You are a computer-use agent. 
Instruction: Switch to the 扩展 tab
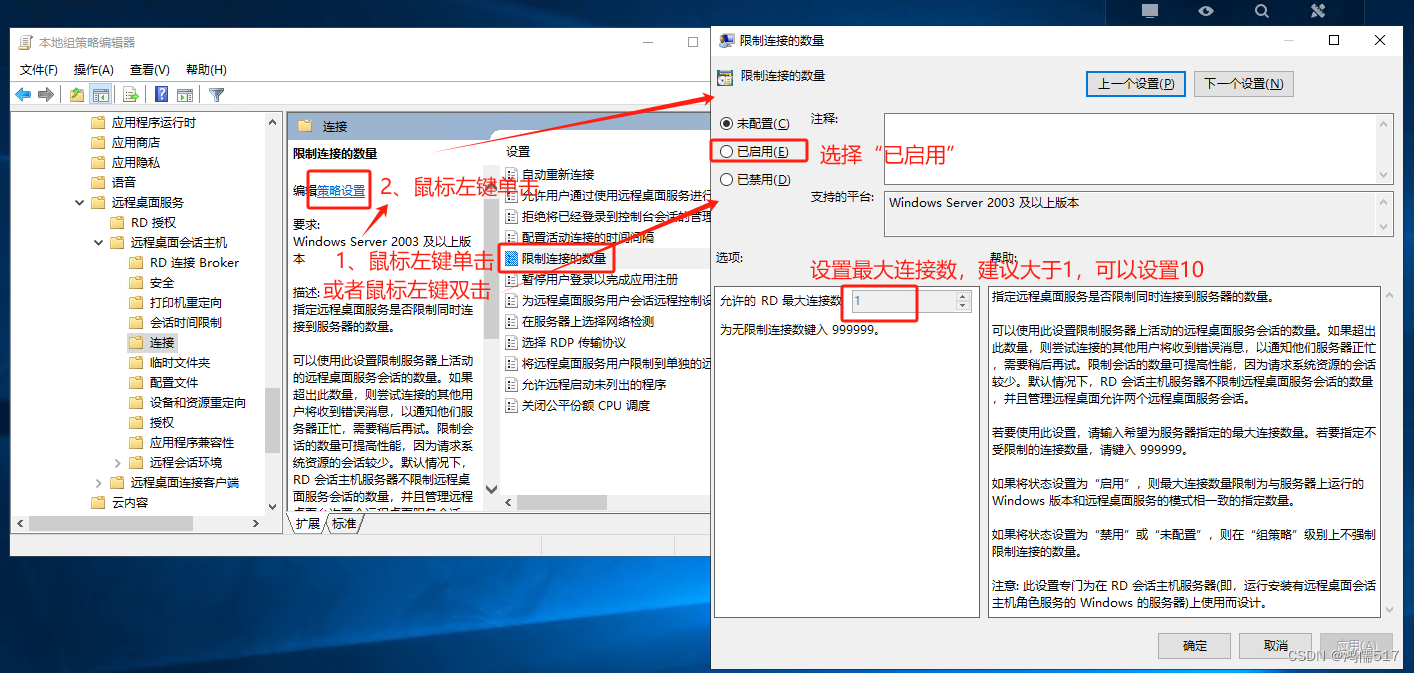[x=310, y=523]
